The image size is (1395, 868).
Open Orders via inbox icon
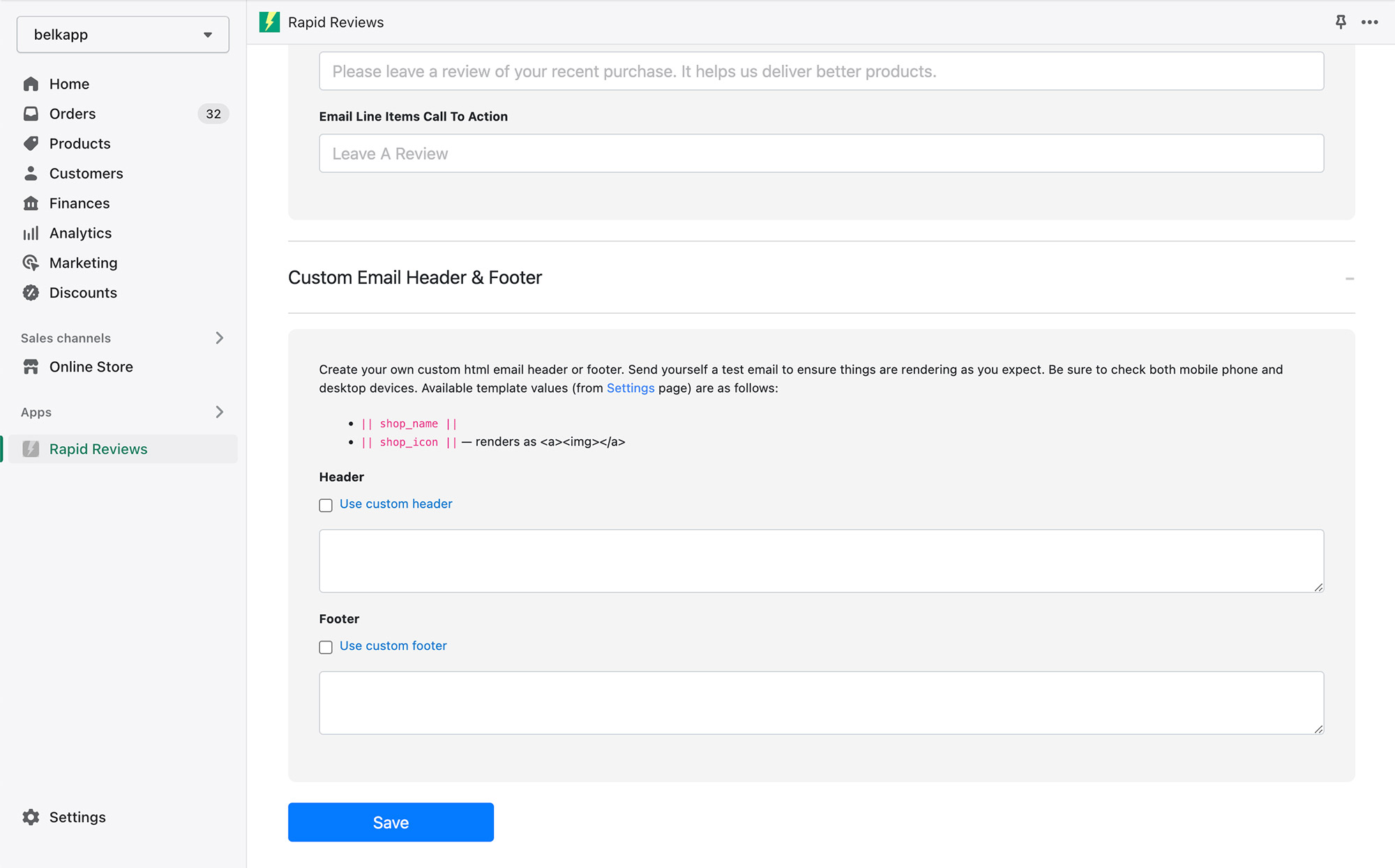[31, 114]
